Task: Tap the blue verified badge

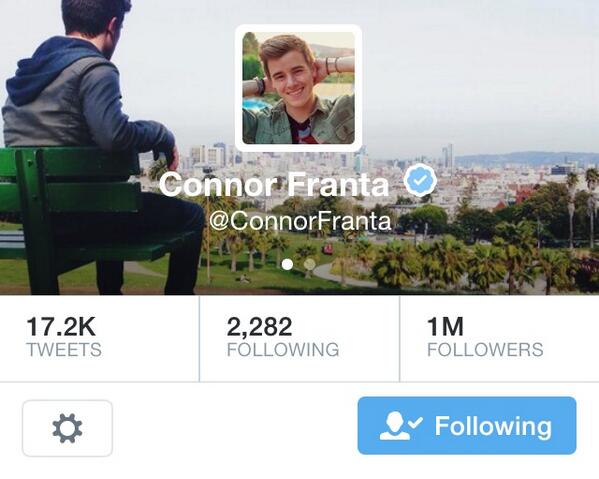Action: (420, 180)
